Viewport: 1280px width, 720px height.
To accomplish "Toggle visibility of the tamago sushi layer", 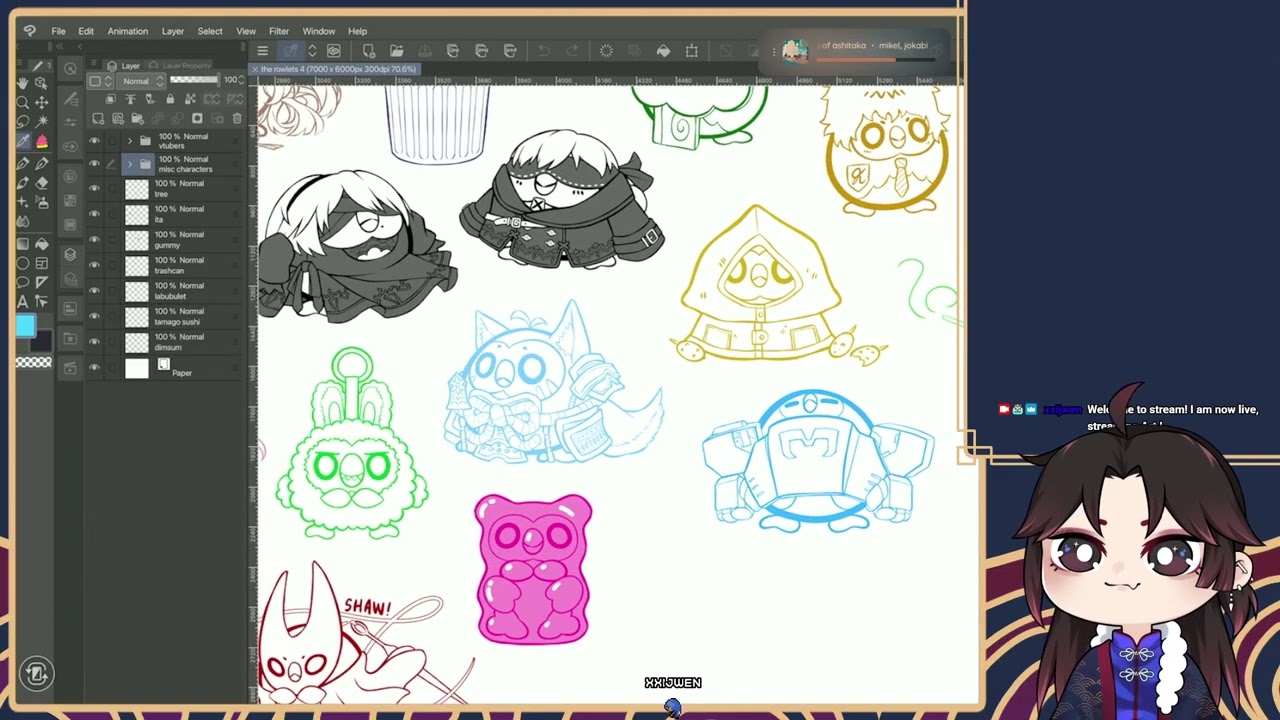I will [x=94, y=316].
